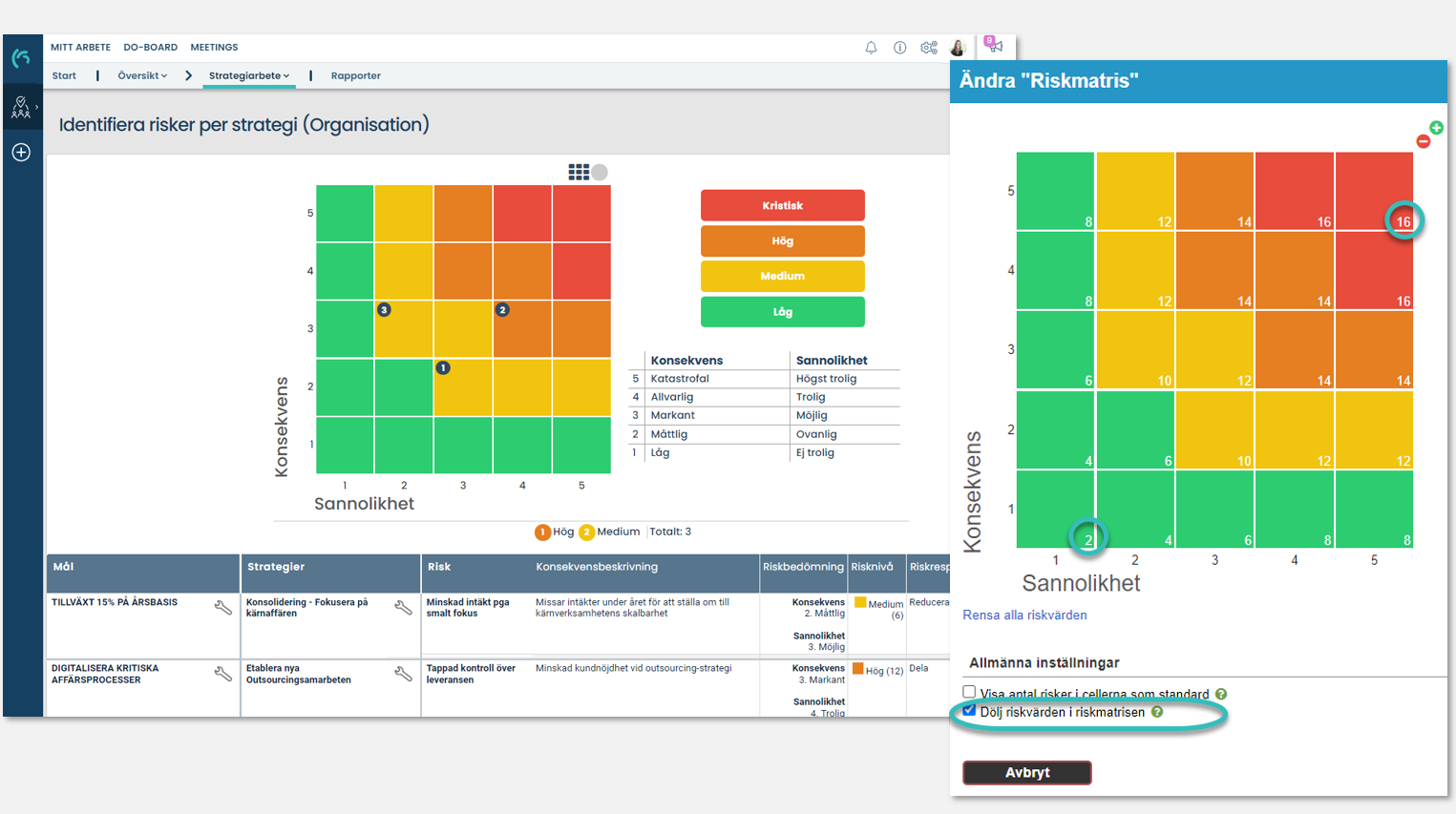
Task: Enable Visa antal risker i cellerna checkbox
Action: click(x=969, y=692)
